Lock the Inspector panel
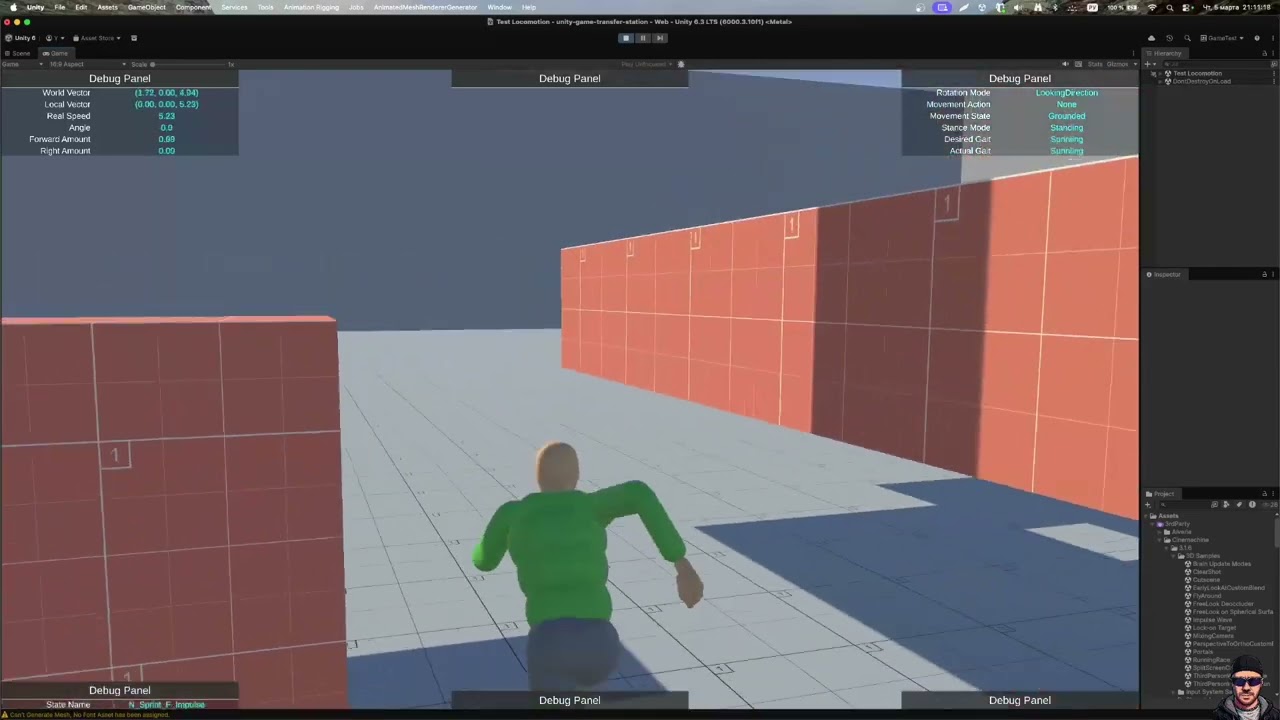The width and height of the screenshot is (1280, 720). (x=1264, y=274)
